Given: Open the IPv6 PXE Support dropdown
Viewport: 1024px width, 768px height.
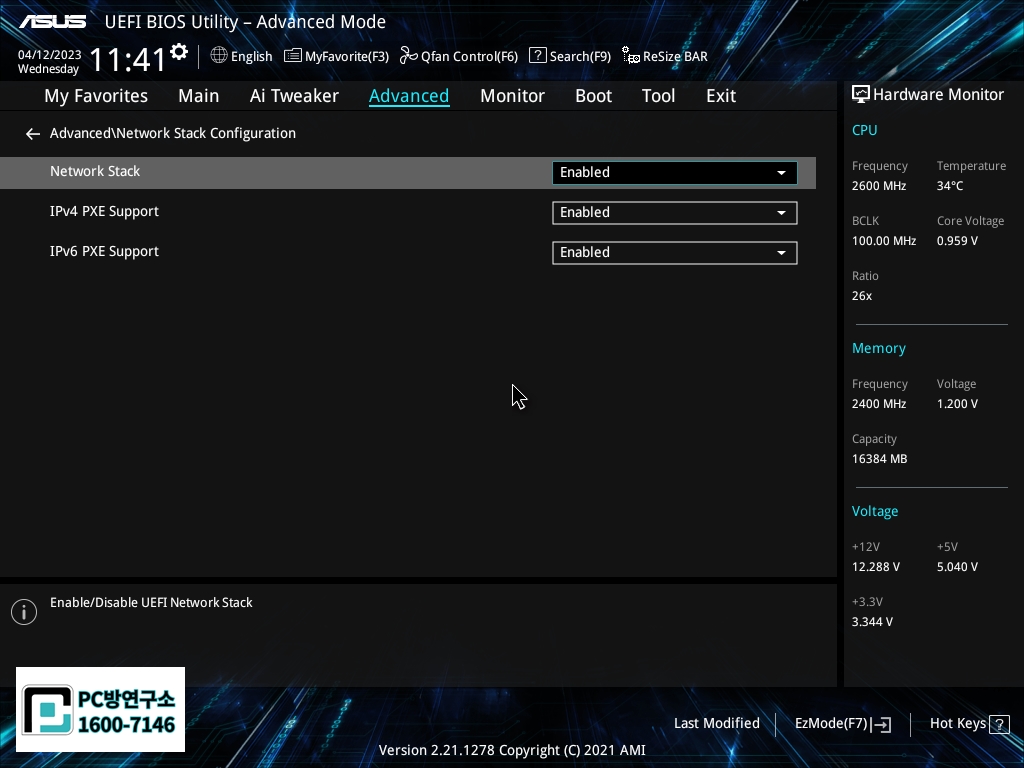Looking at the screenshot, I should tap(675, 253).
